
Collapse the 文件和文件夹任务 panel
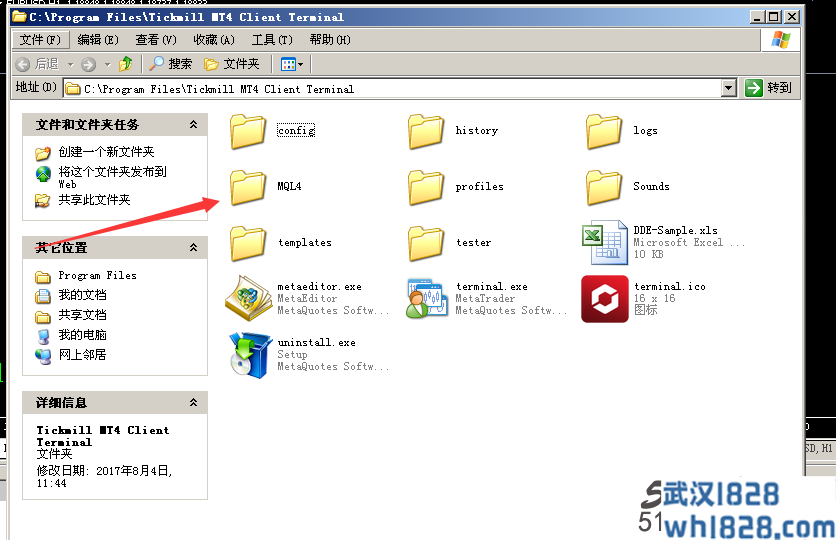pyautogui.click(x=194, y=124)
